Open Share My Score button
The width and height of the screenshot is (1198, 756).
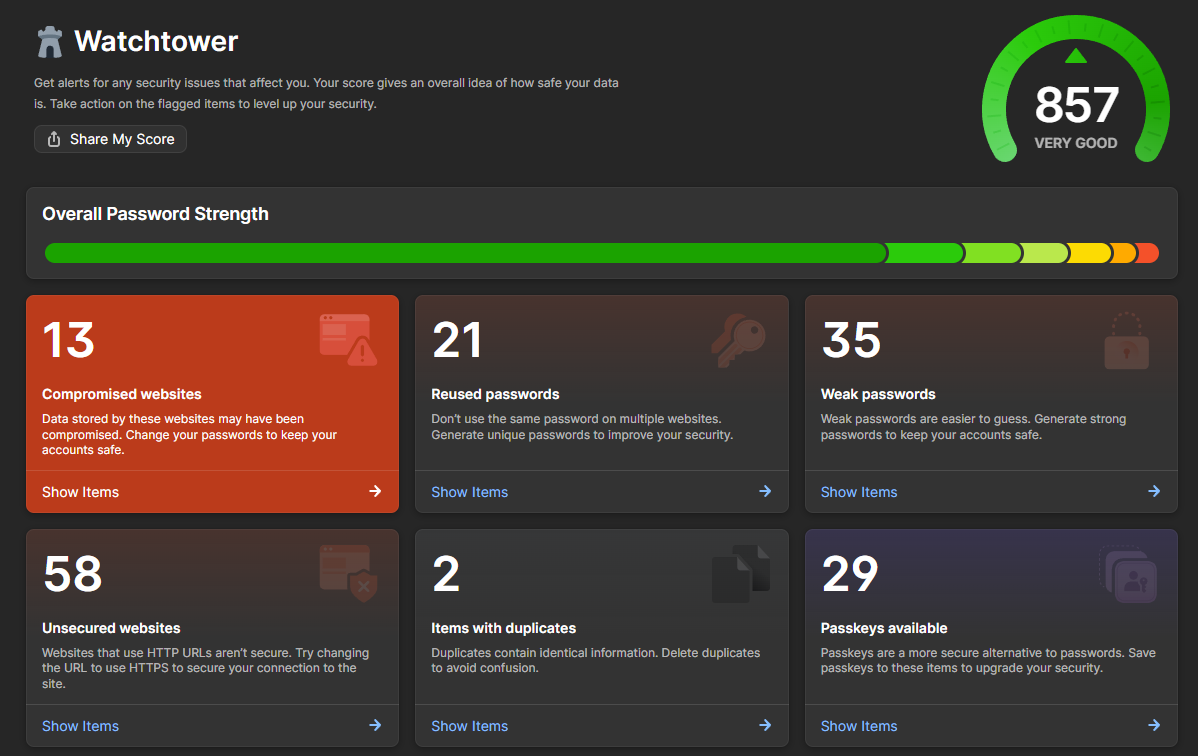click(x=110, y=139)
